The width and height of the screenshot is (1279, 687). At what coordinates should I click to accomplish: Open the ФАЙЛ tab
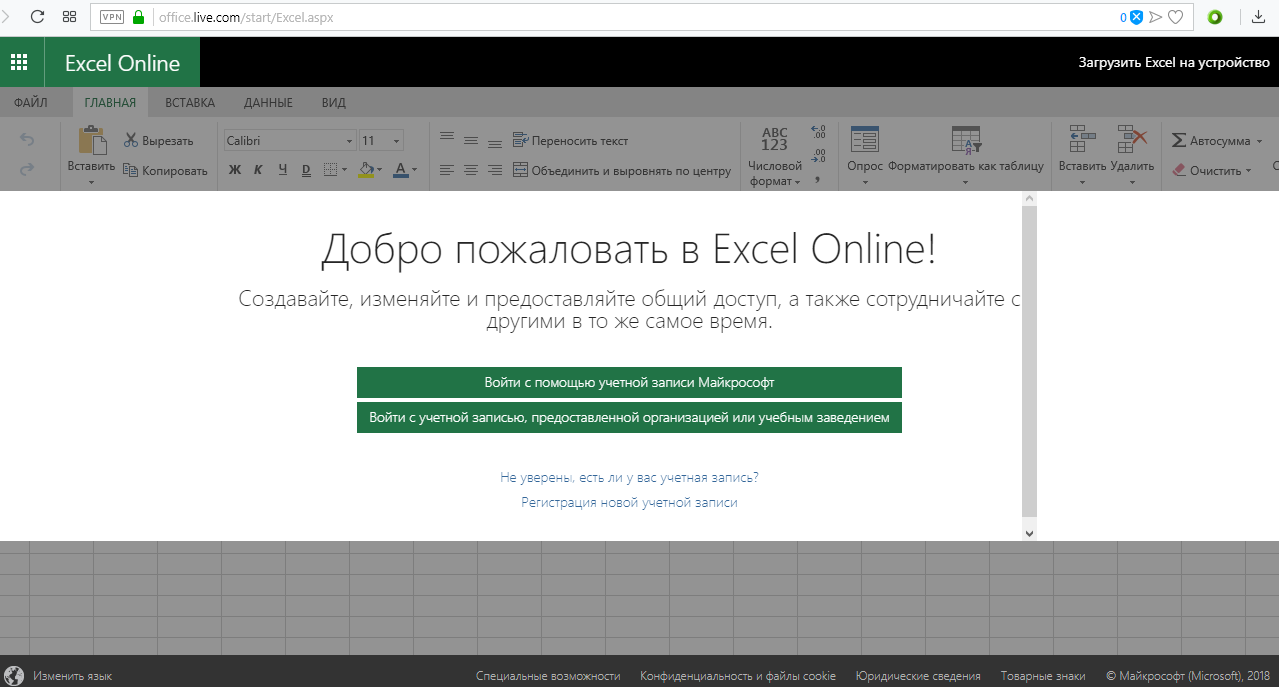[x=31, y=102]
